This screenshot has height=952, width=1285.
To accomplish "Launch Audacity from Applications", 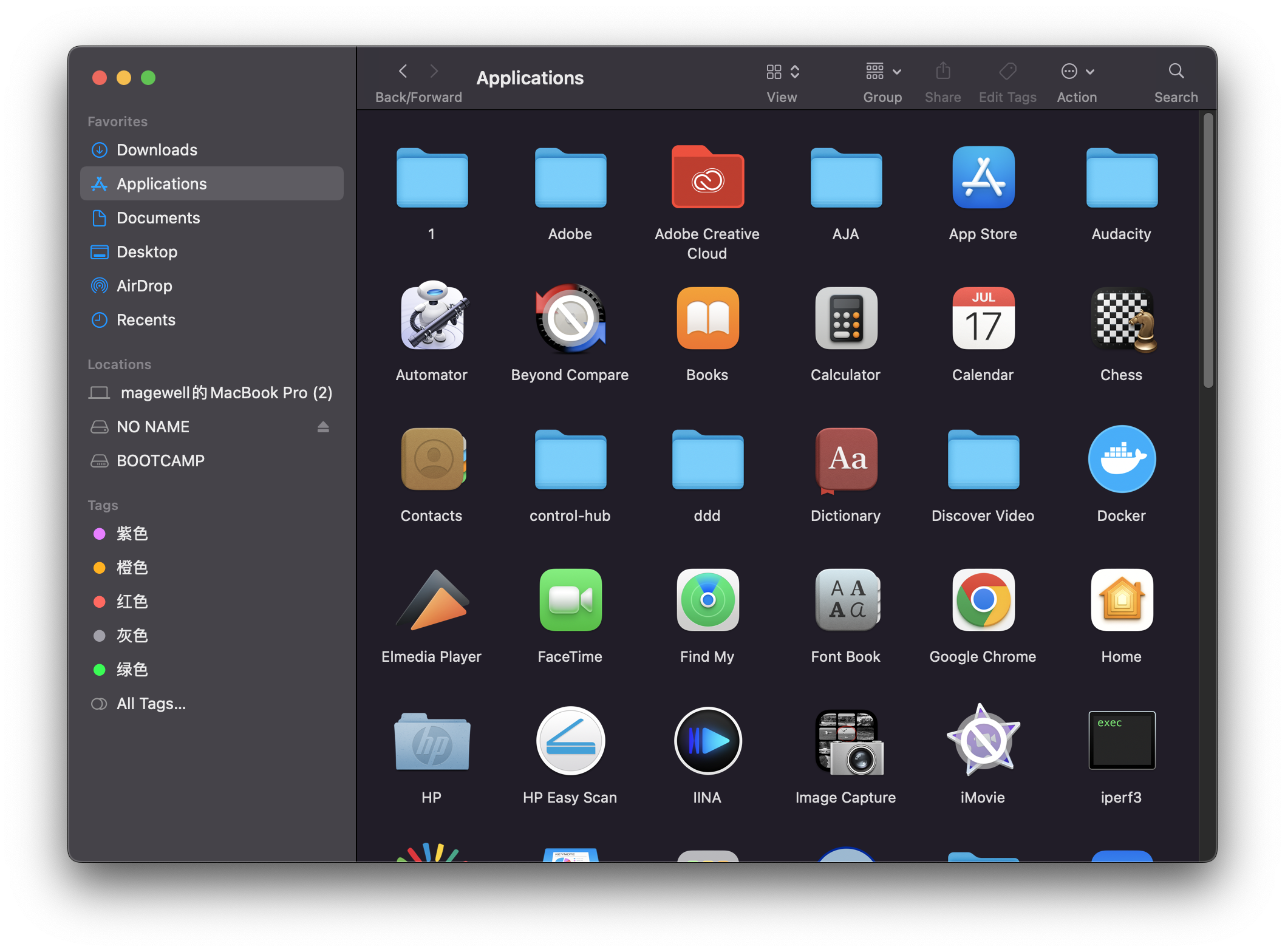I will click(1120, 178).
